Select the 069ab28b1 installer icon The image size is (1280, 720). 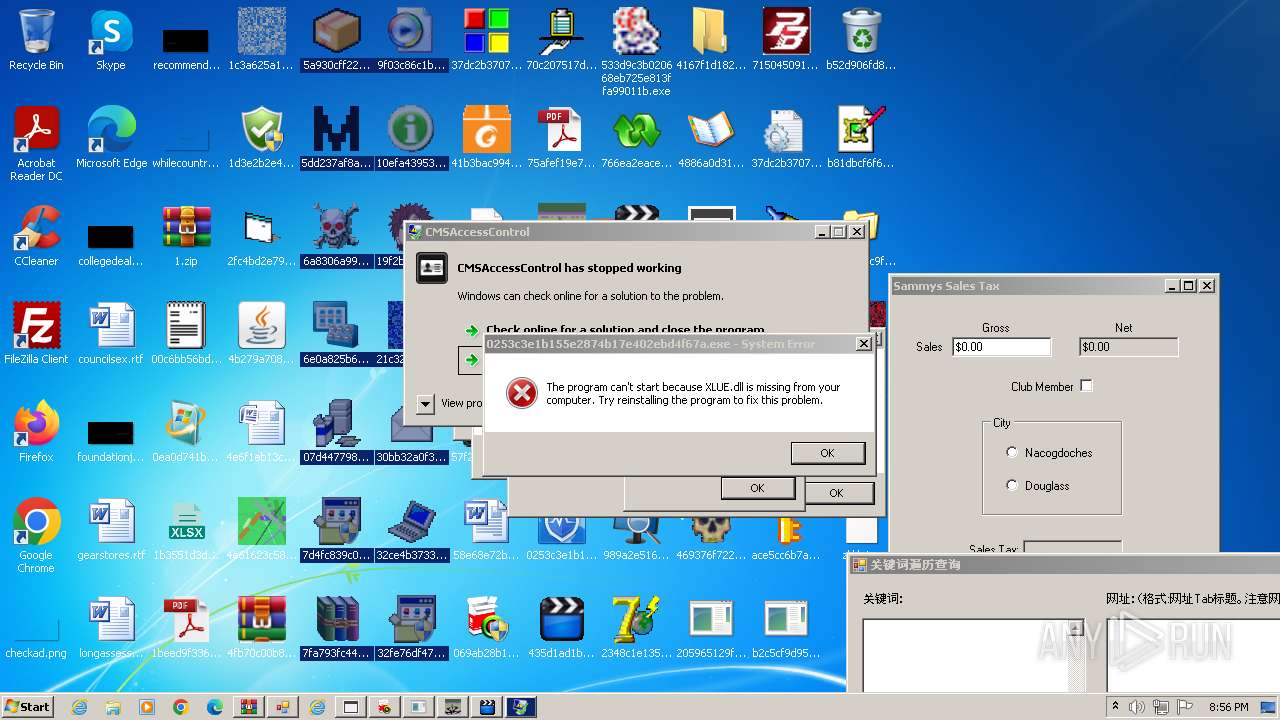coord(487,628)
